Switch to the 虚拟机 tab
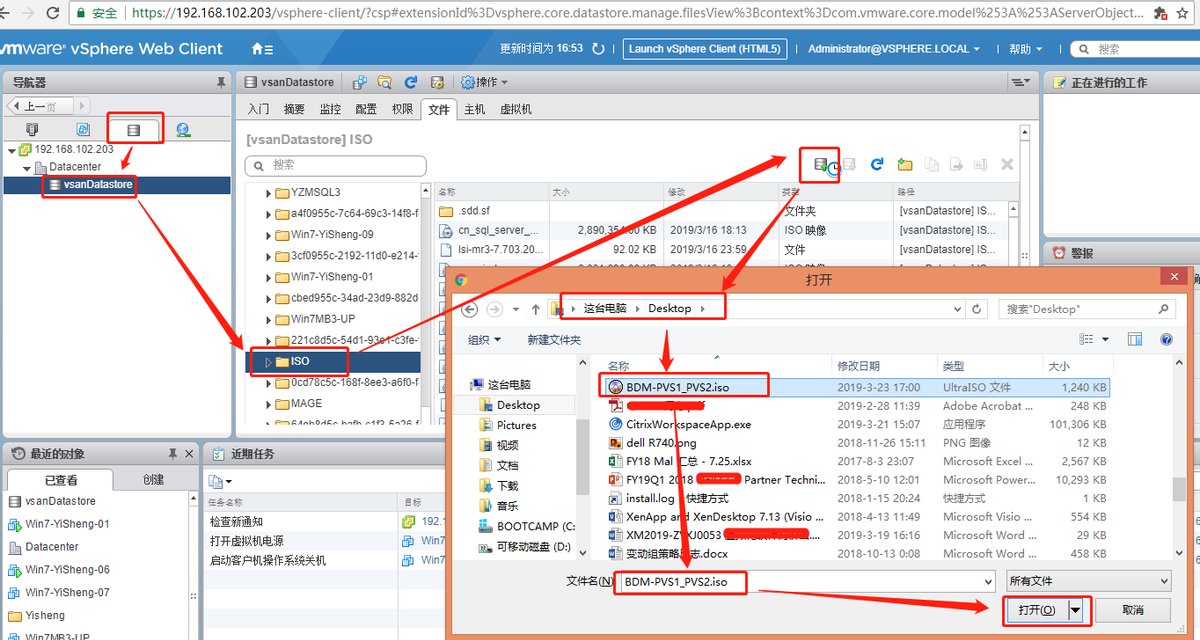1200x640 pixels. (515, 109)
